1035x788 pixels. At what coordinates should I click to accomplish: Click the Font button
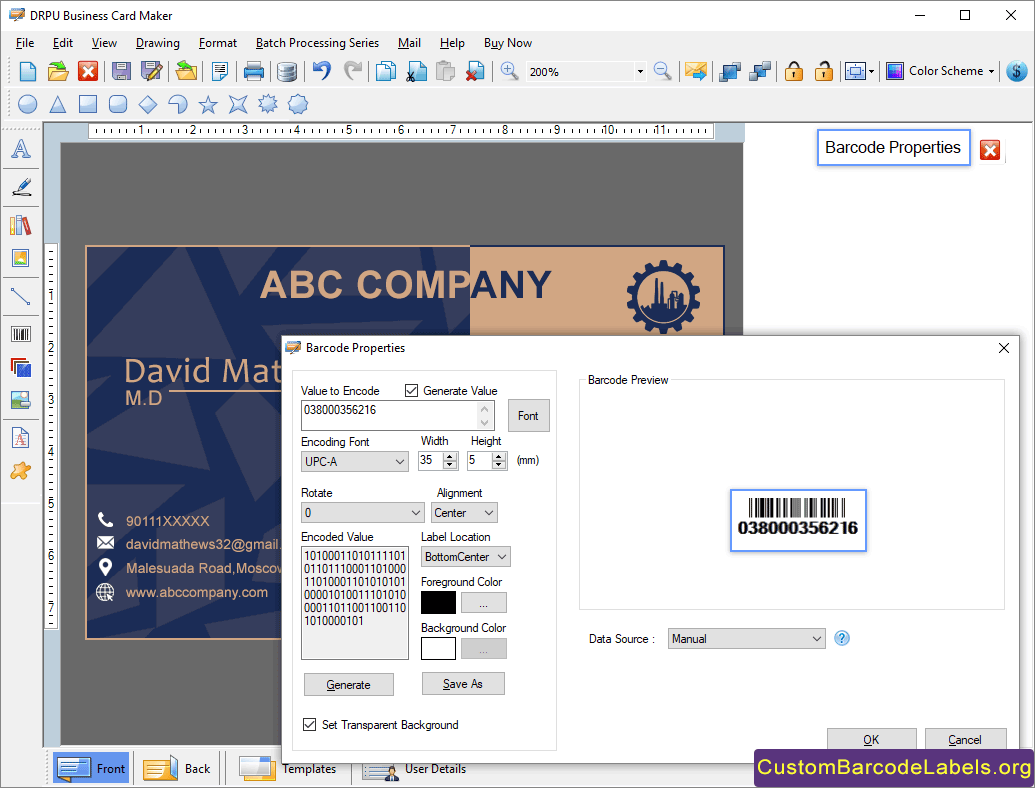pos(528,416)
